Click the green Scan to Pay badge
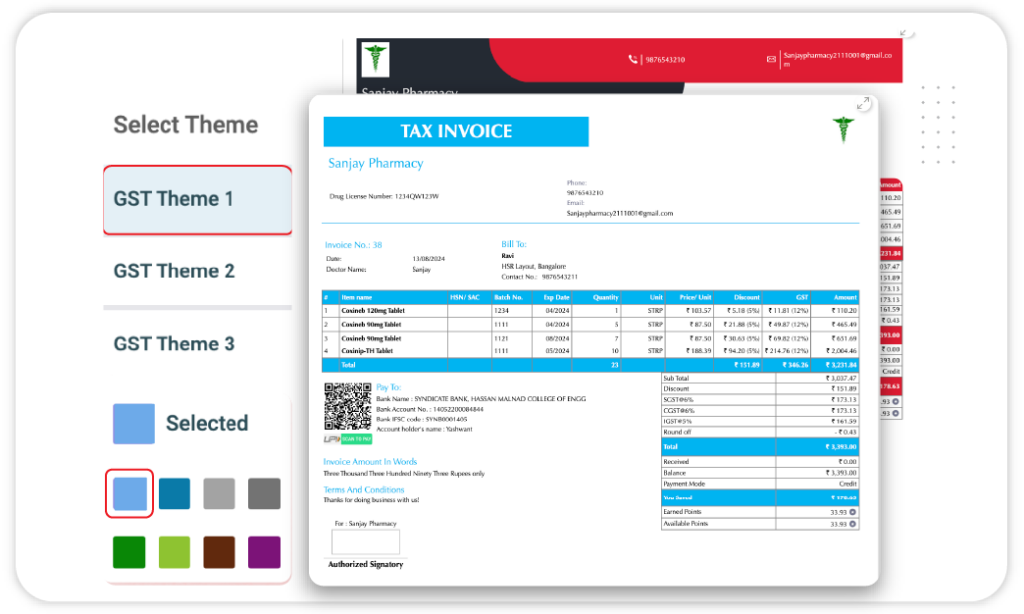This screenshot has height=614, width=1024. 356,439
